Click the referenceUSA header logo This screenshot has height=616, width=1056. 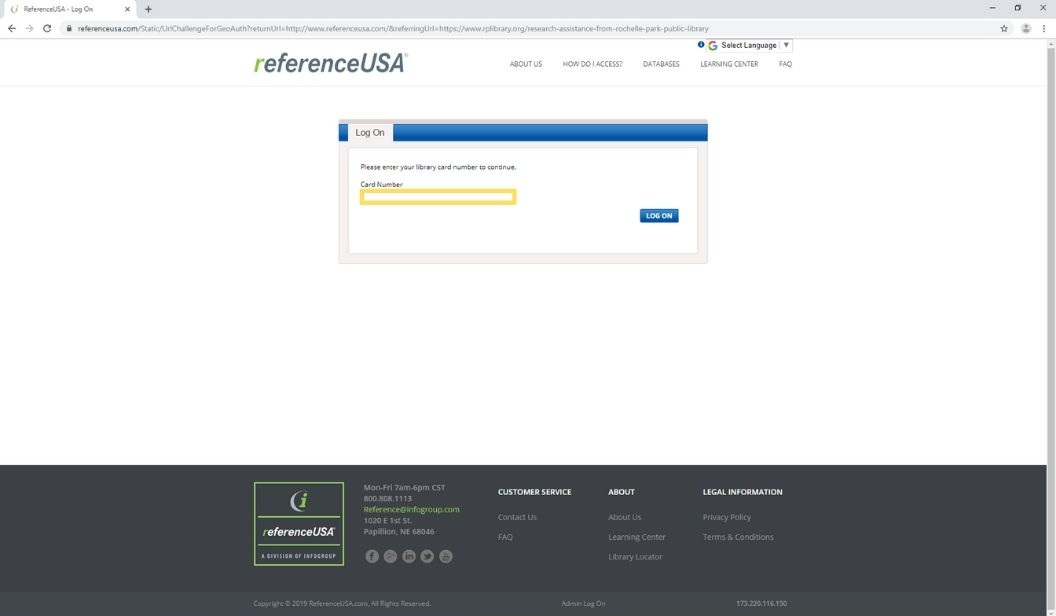click(x=330, y=63)
